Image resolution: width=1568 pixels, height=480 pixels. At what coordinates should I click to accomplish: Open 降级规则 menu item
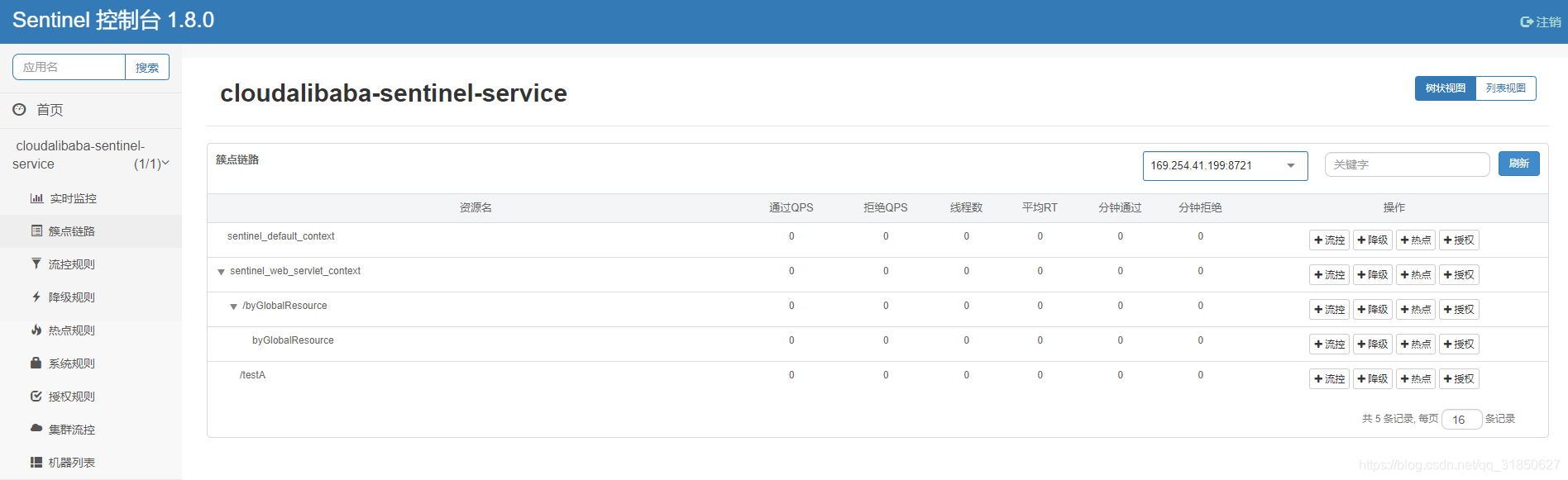[x=91, y=297]
